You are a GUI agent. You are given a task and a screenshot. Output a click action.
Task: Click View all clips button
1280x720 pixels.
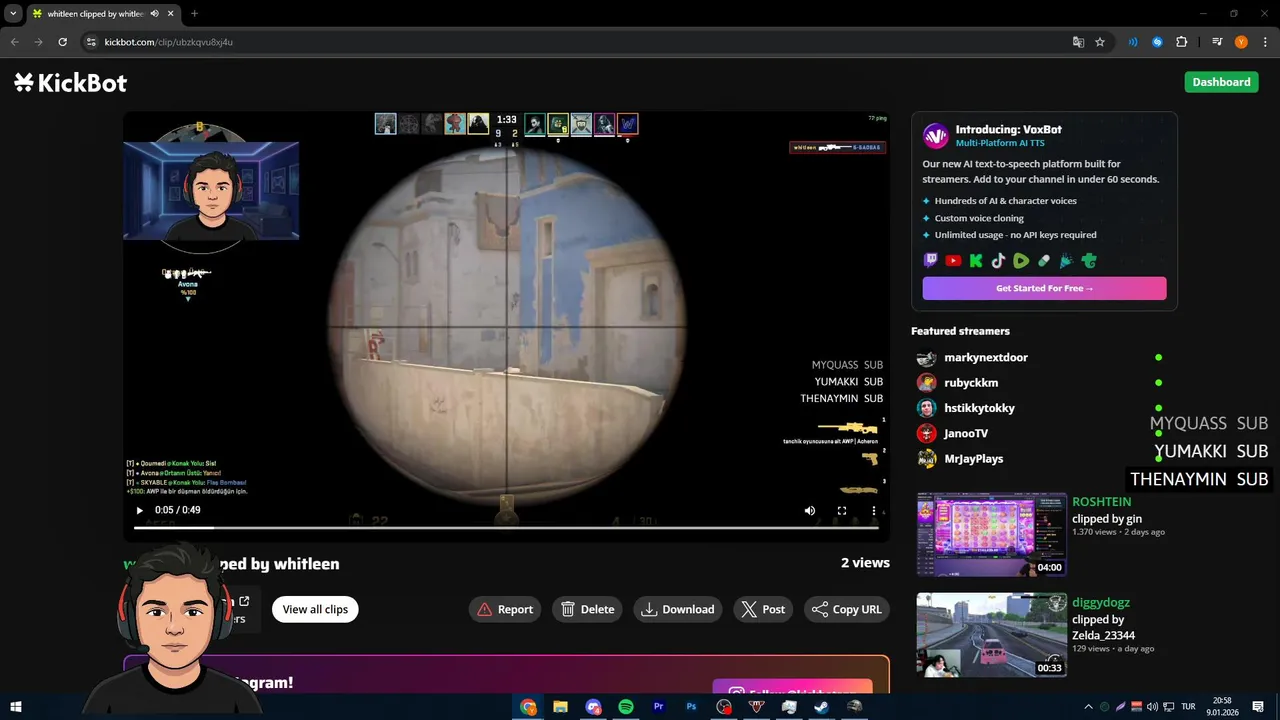315,609
